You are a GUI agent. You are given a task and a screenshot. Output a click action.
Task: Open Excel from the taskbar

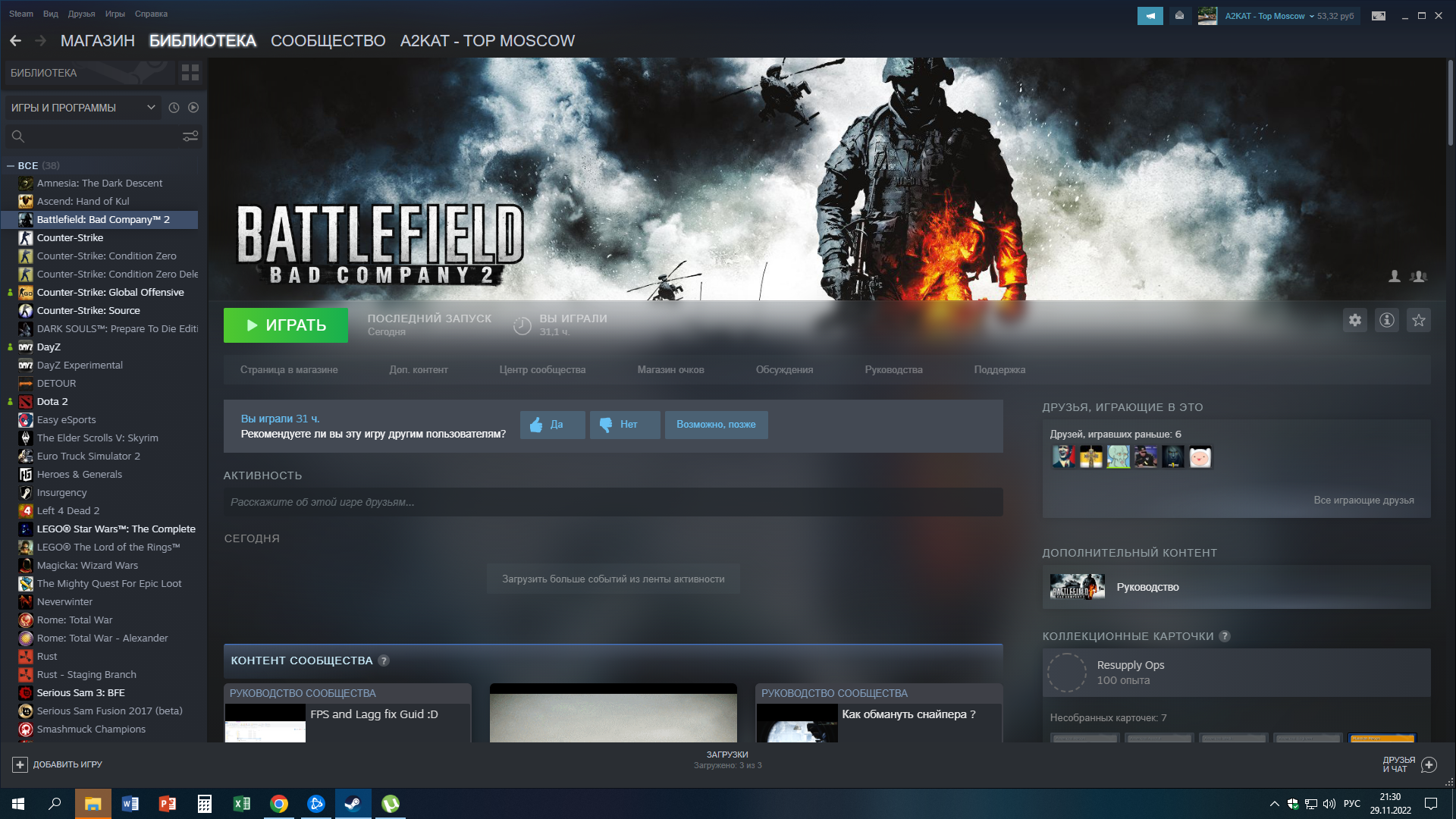pyautogui.click(x=242, y=804)
